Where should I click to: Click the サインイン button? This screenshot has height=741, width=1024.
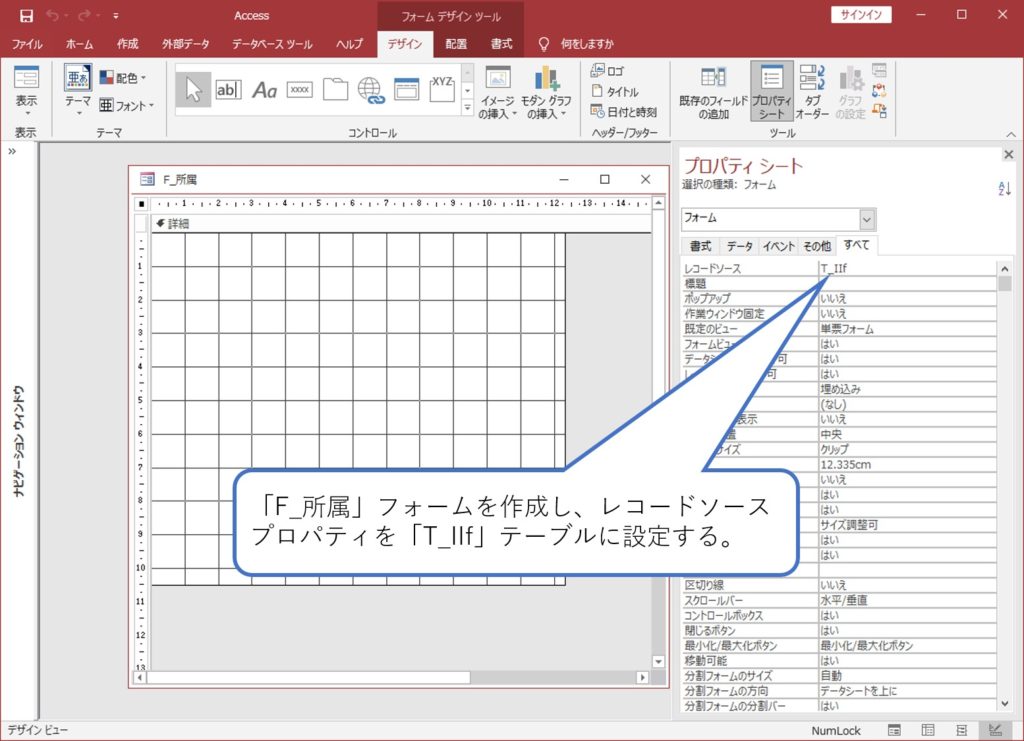point(861,15)
